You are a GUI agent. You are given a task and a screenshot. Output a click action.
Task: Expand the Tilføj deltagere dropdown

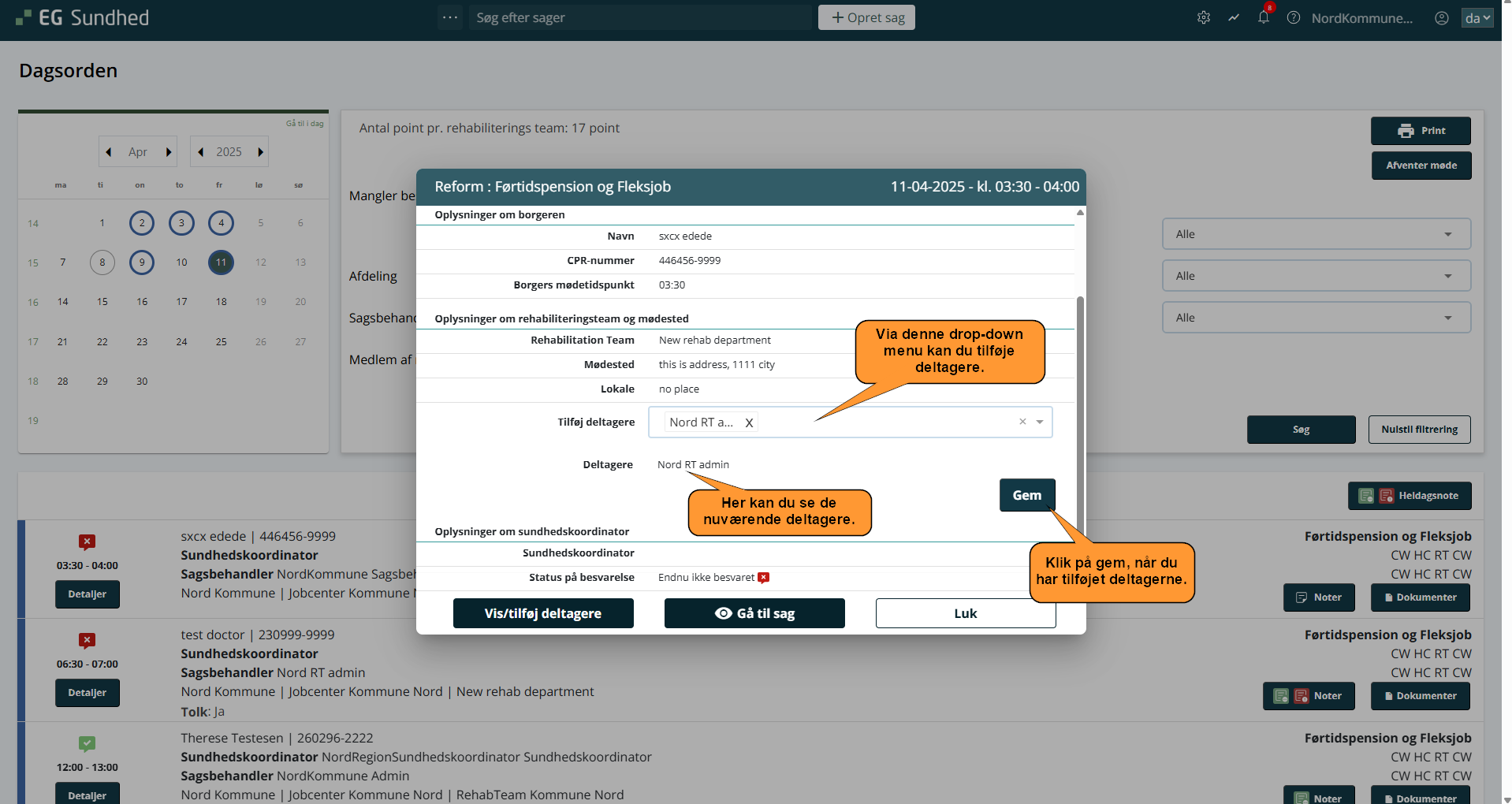pyautogui.click(x=1040, y=422)
